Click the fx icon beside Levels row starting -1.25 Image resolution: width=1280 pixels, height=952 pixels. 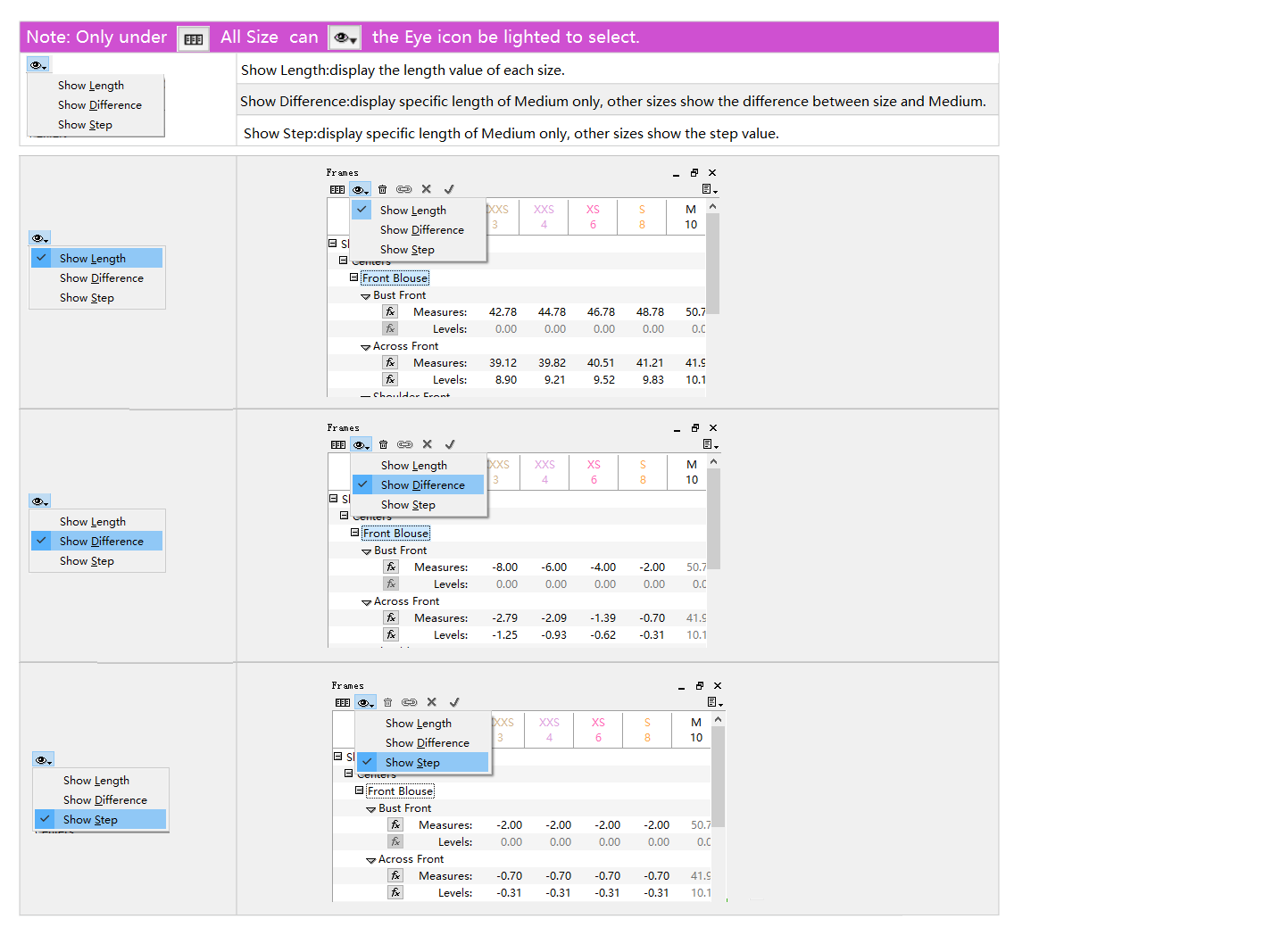(391, 634)
